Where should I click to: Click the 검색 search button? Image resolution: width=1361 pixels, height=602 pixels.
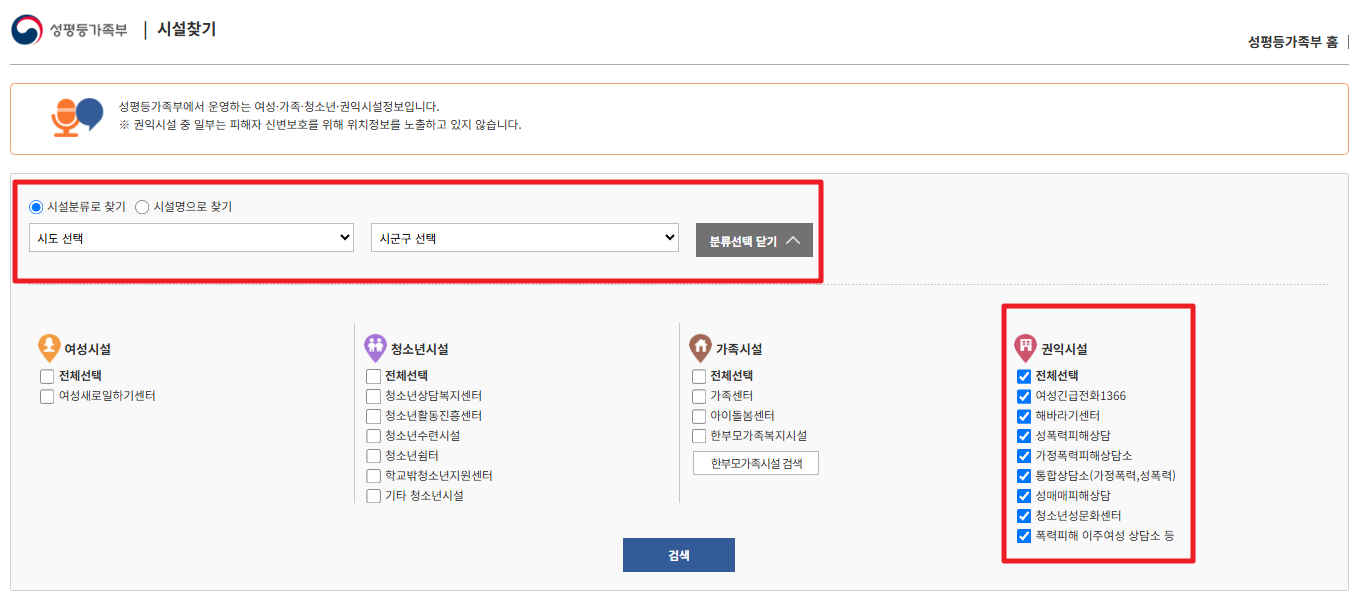click(679, 554)
